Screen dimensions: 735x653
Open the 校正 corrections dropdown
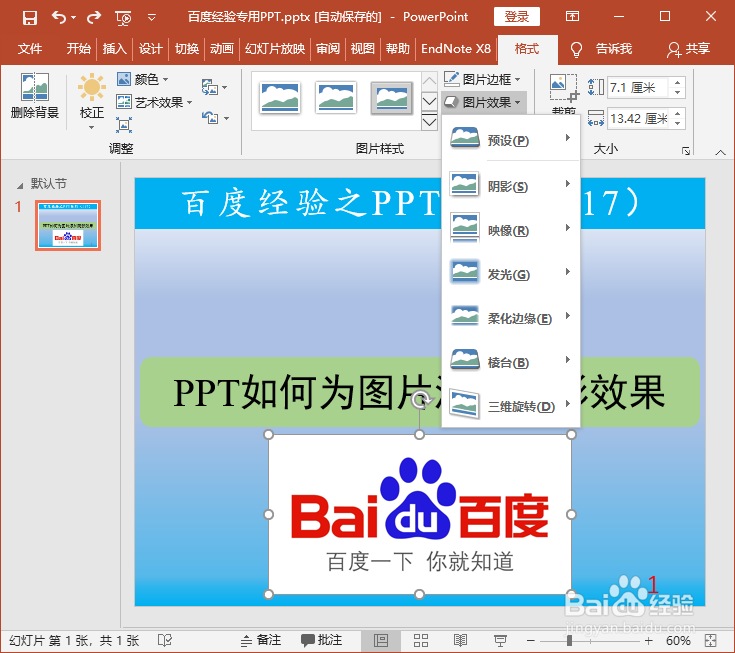coord(92,101)
